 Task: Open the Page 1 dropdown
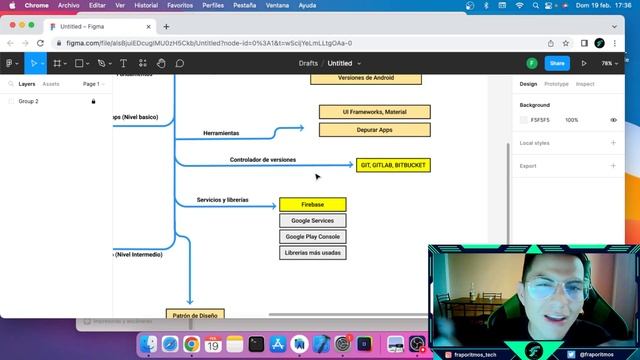click(93, 84)
